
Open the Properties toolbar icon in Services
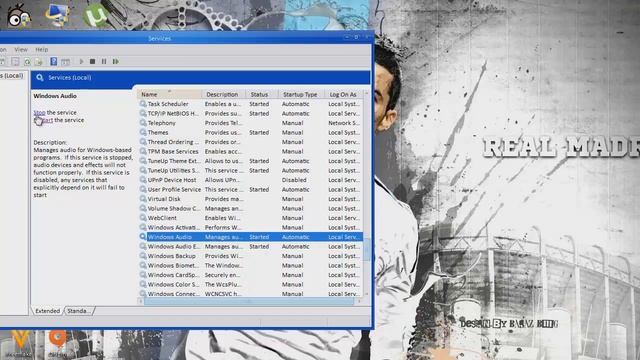(15, 62)
